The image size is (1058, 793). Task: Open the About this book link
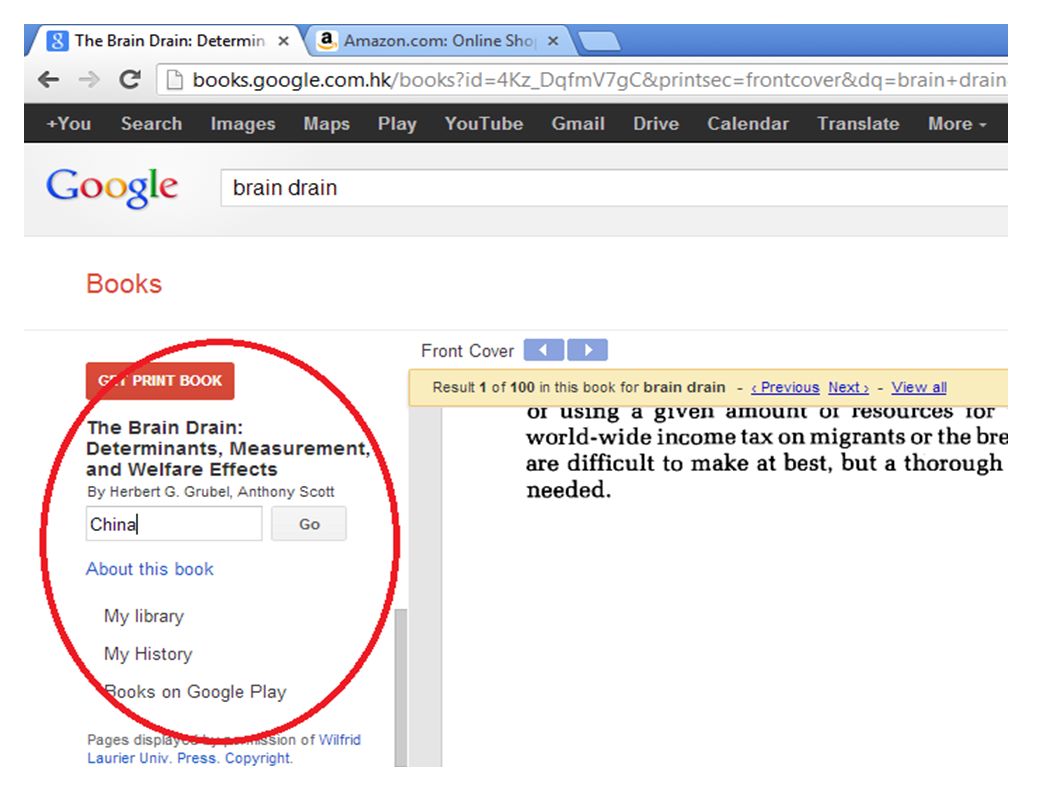150,569
